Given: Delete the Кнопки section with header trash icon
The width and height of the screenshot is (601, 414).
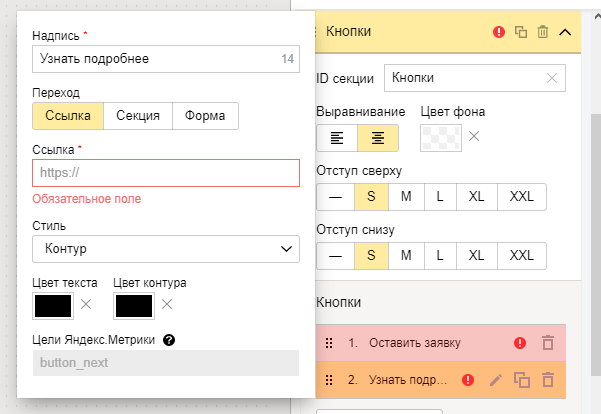Looking at the screenshot, I should [x=543, y=32].
